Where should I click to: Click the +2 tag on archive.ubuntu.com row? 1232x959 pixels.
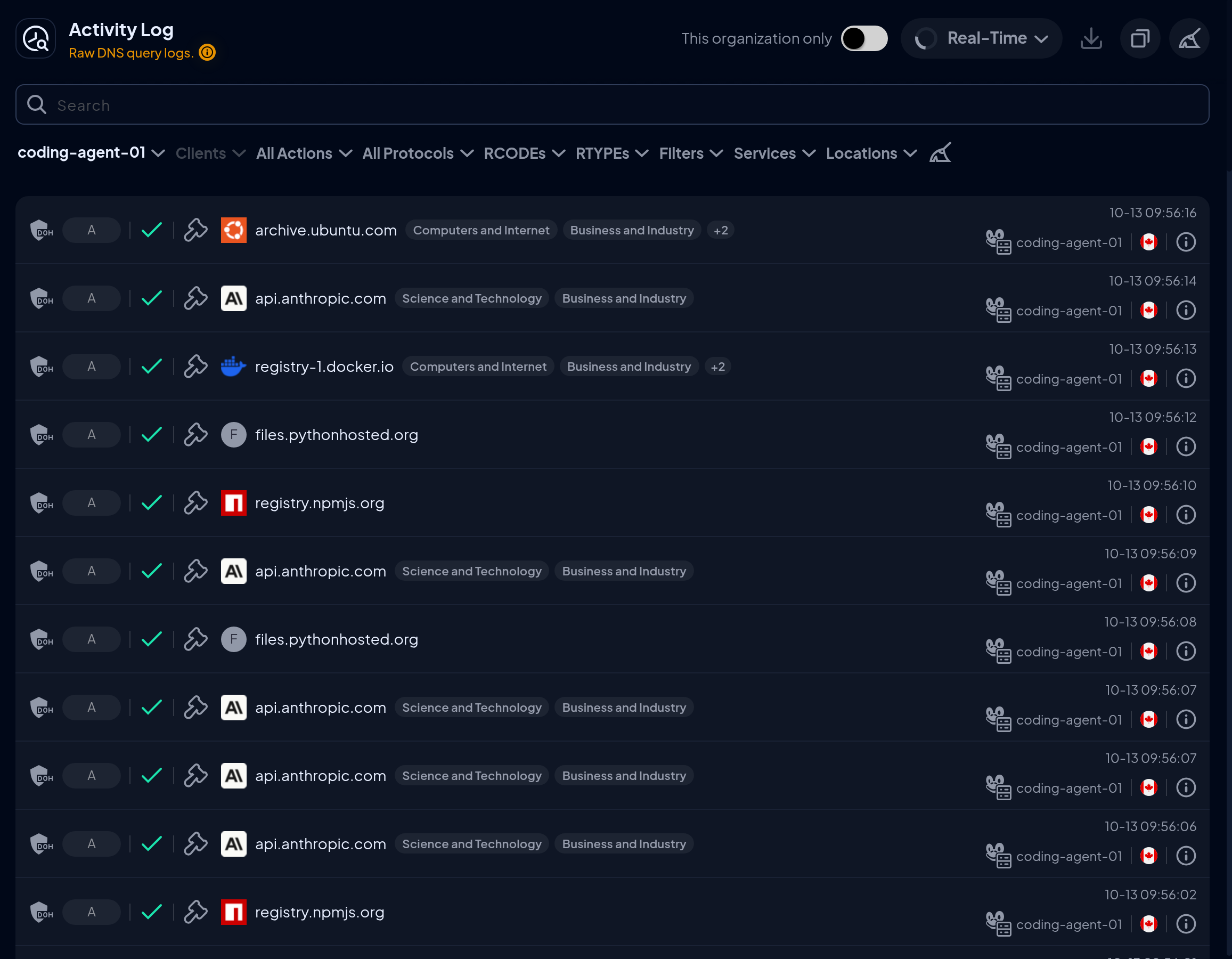coord(720,230)
